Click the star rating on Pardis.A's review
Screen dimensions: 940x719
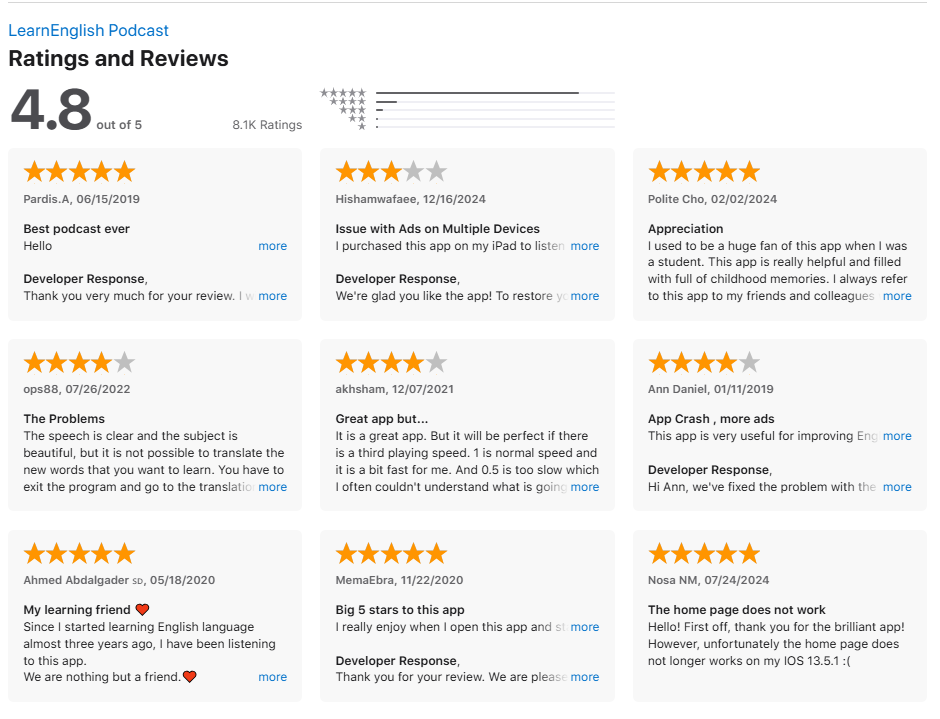tap(79, 171)
